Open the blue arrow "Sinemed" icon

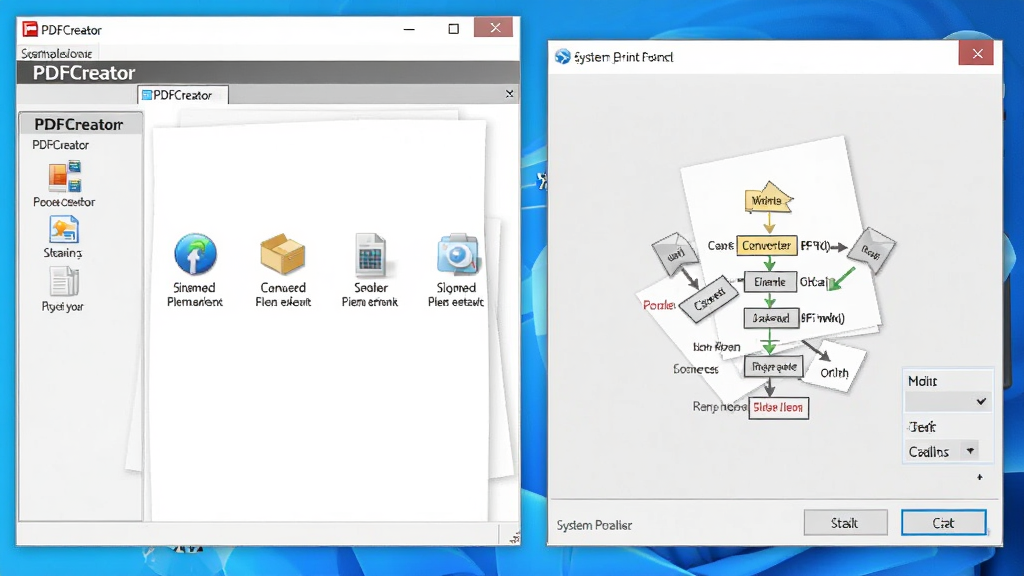click(195, 254)
